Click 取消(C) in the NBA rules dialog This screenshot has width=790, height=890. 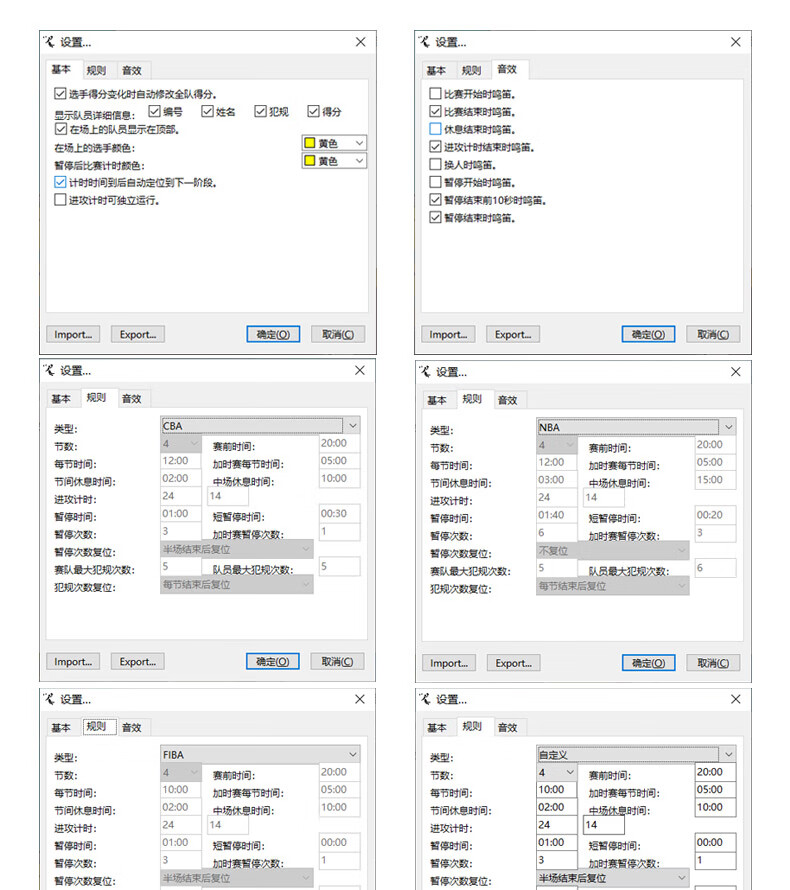pos(713,663)
